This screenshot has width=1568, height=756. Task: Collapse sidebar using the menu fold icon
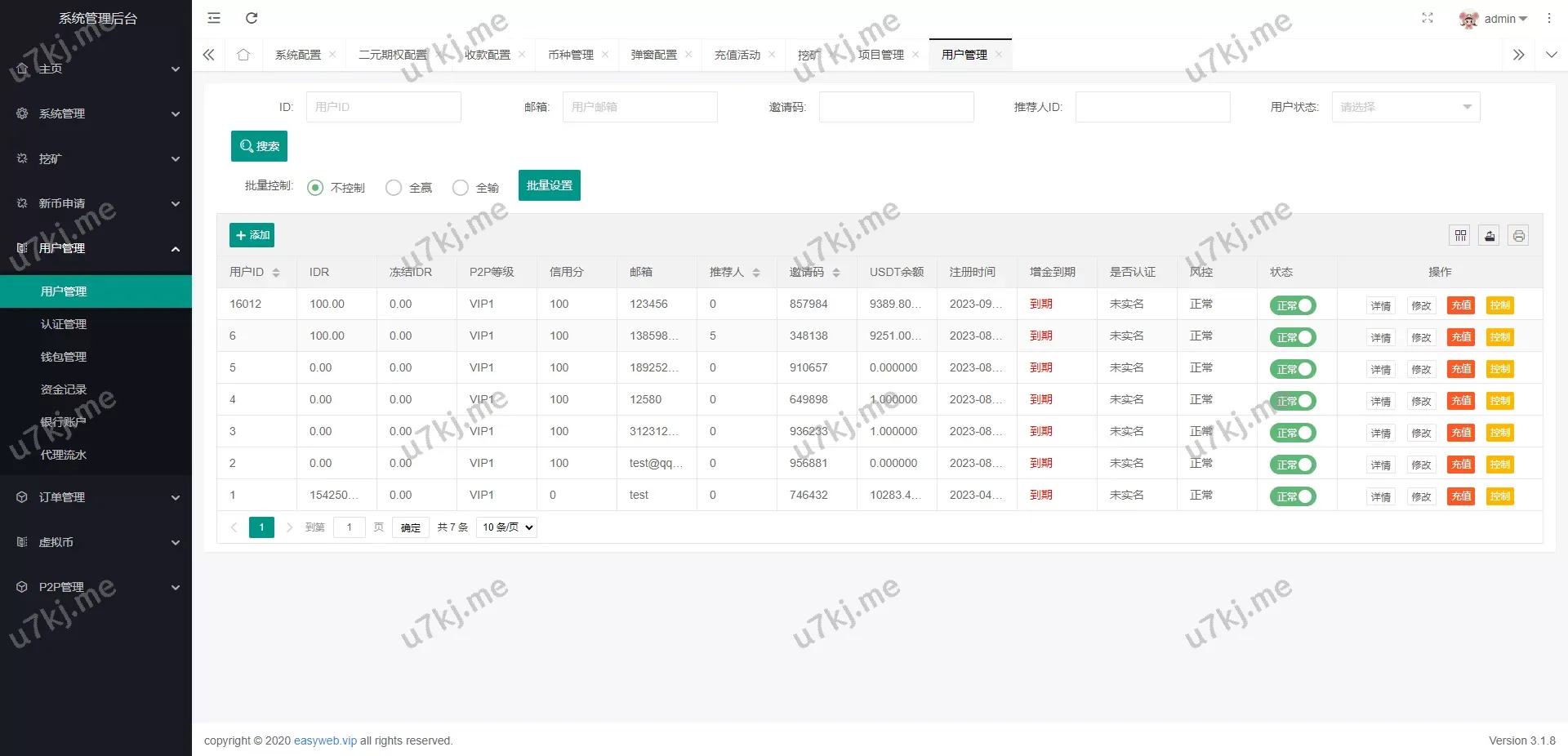pos(214,18)
